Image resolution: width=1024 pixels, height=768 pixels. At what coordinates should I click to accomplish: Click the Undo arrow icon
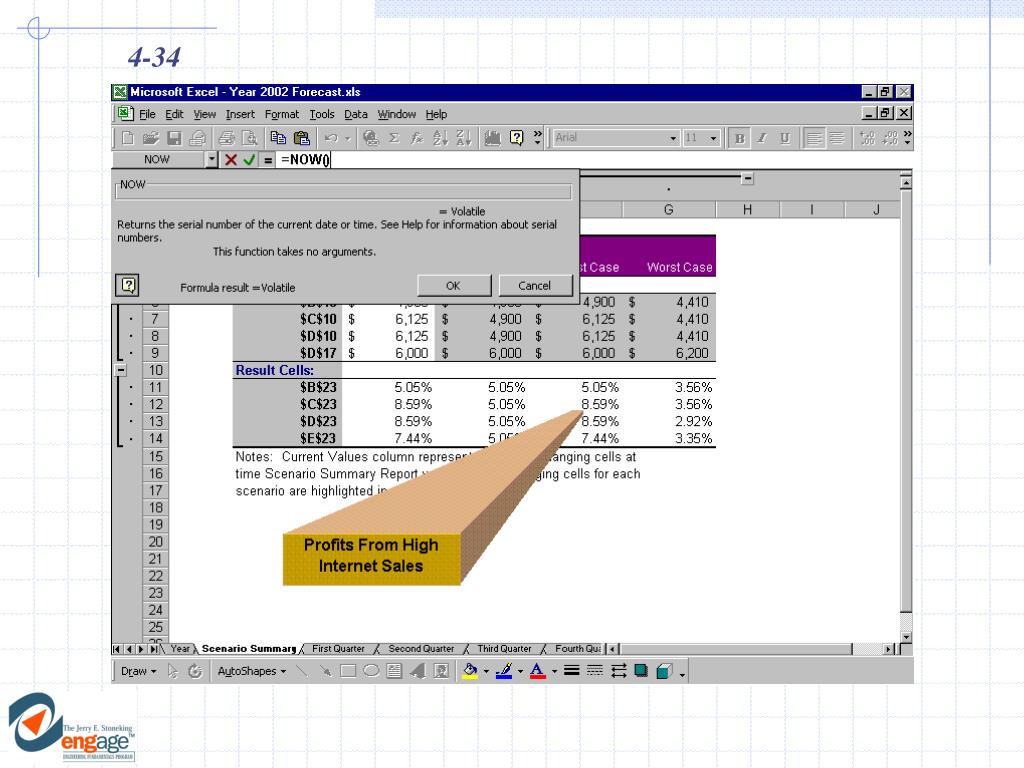(332, 138)
